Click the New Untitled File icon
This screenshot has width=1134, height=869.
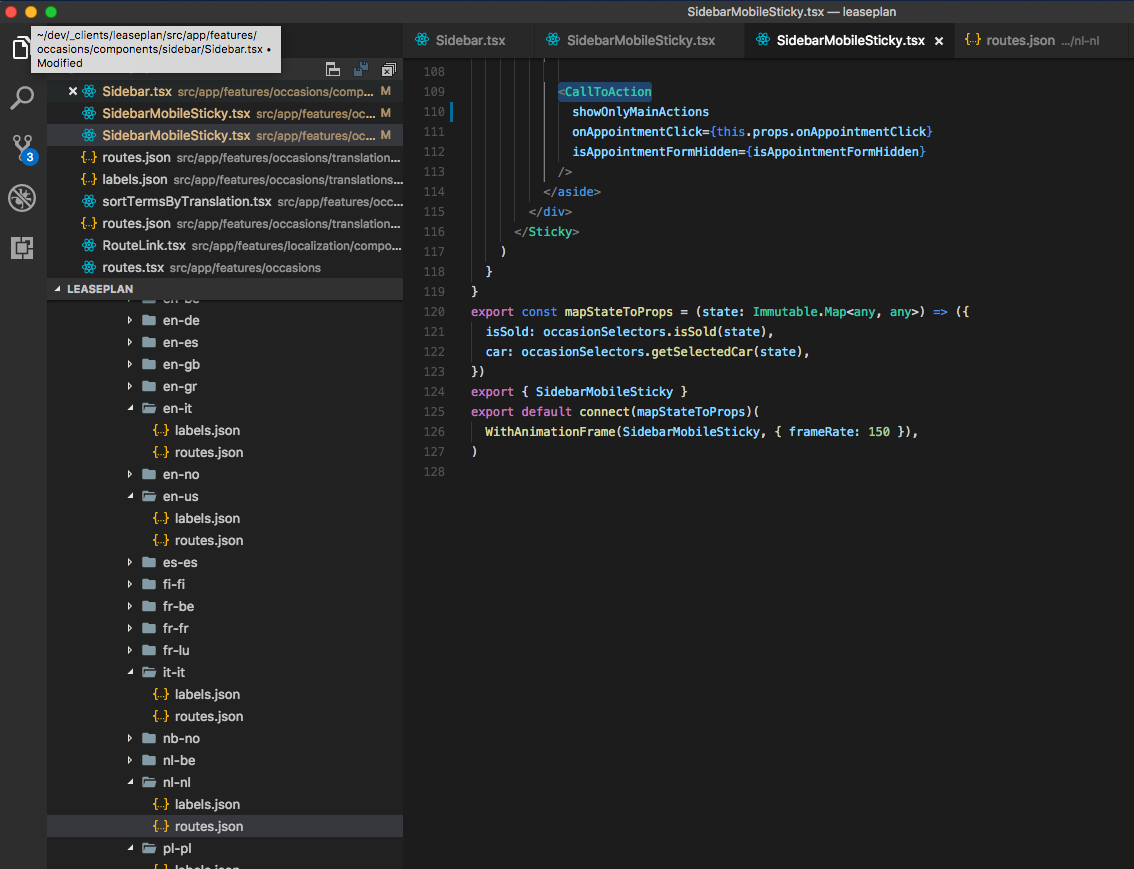pyautogui.click(x=332, y=69)
